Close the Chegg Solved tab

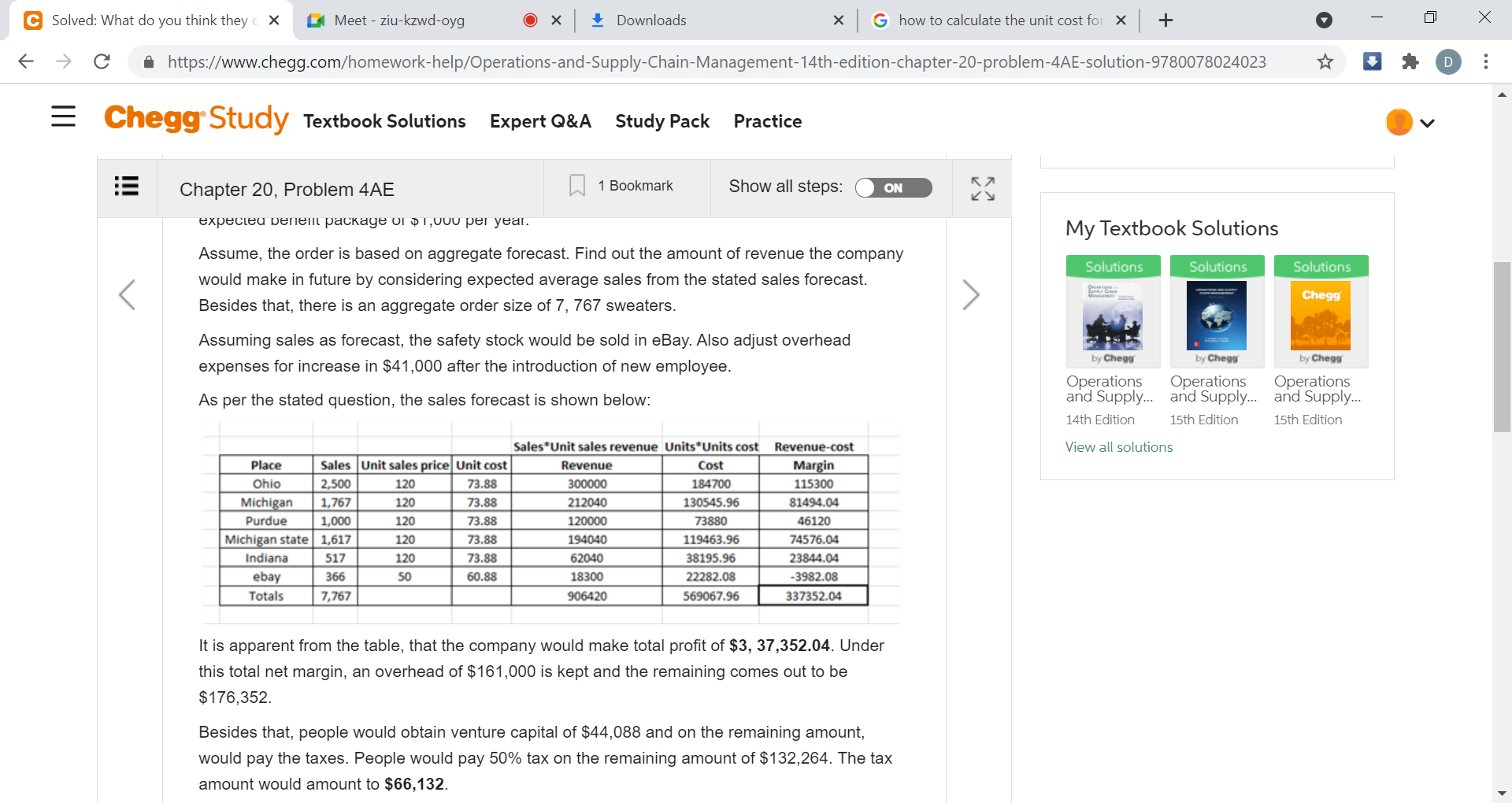pyautogui.click(x=274, y=20)
